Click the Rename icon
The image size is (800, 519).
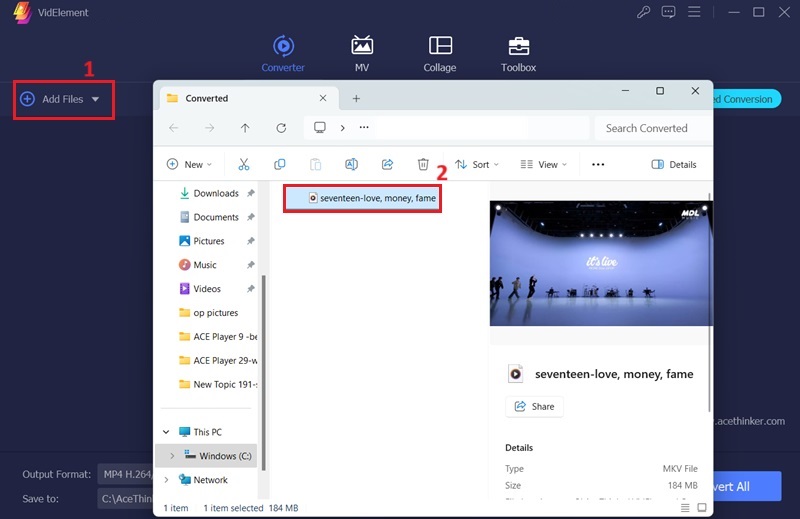352,164
